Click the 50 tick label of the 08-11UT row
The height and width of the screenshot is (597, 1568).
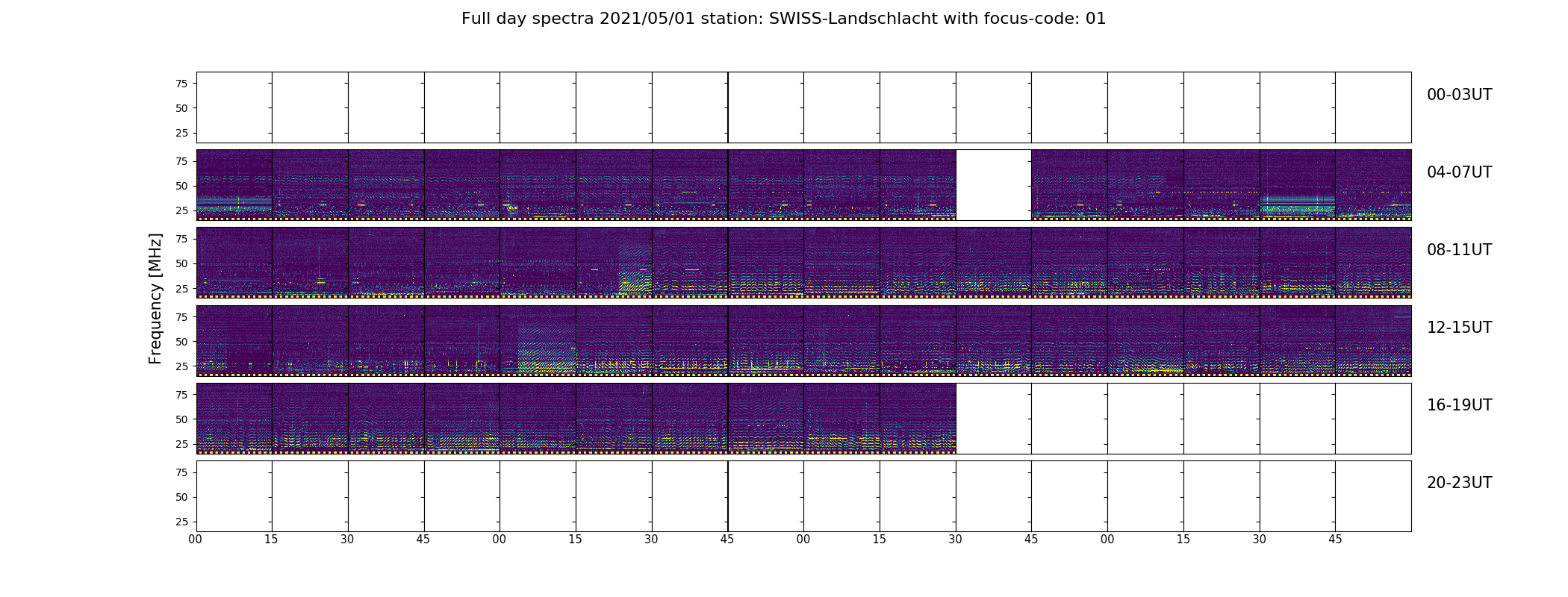[181, 263]
